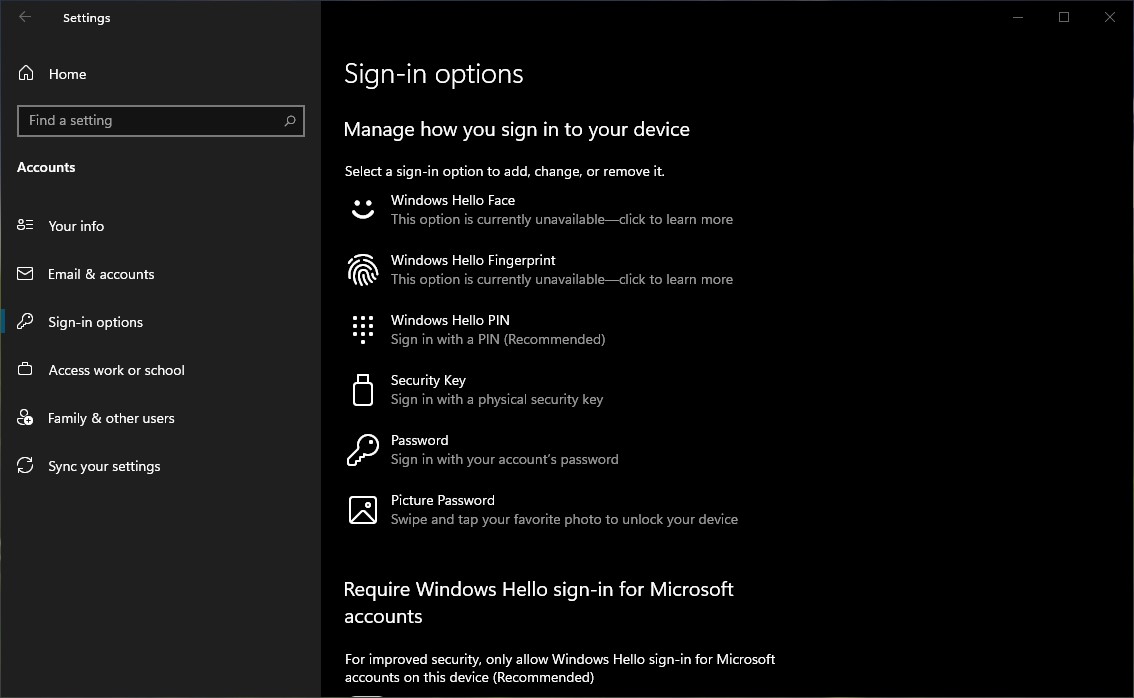Image resolution: width=1134 pixels, height=698 pixels.
Task: Click 'Sign in with a PIN (Recommended)' text
Action: click(x=498, y=339)
